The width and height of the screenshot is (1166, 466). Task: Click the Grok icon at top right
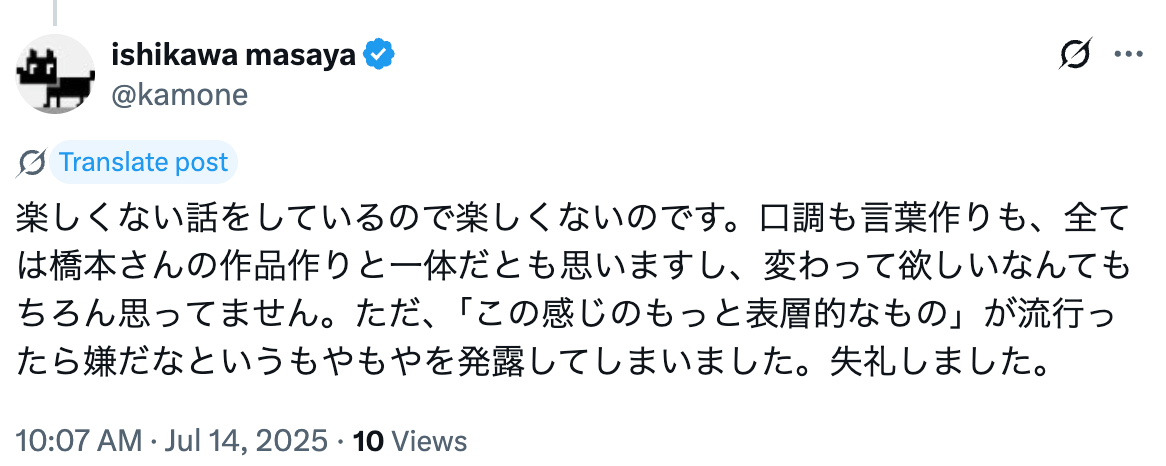click(x=1075, y=56)
